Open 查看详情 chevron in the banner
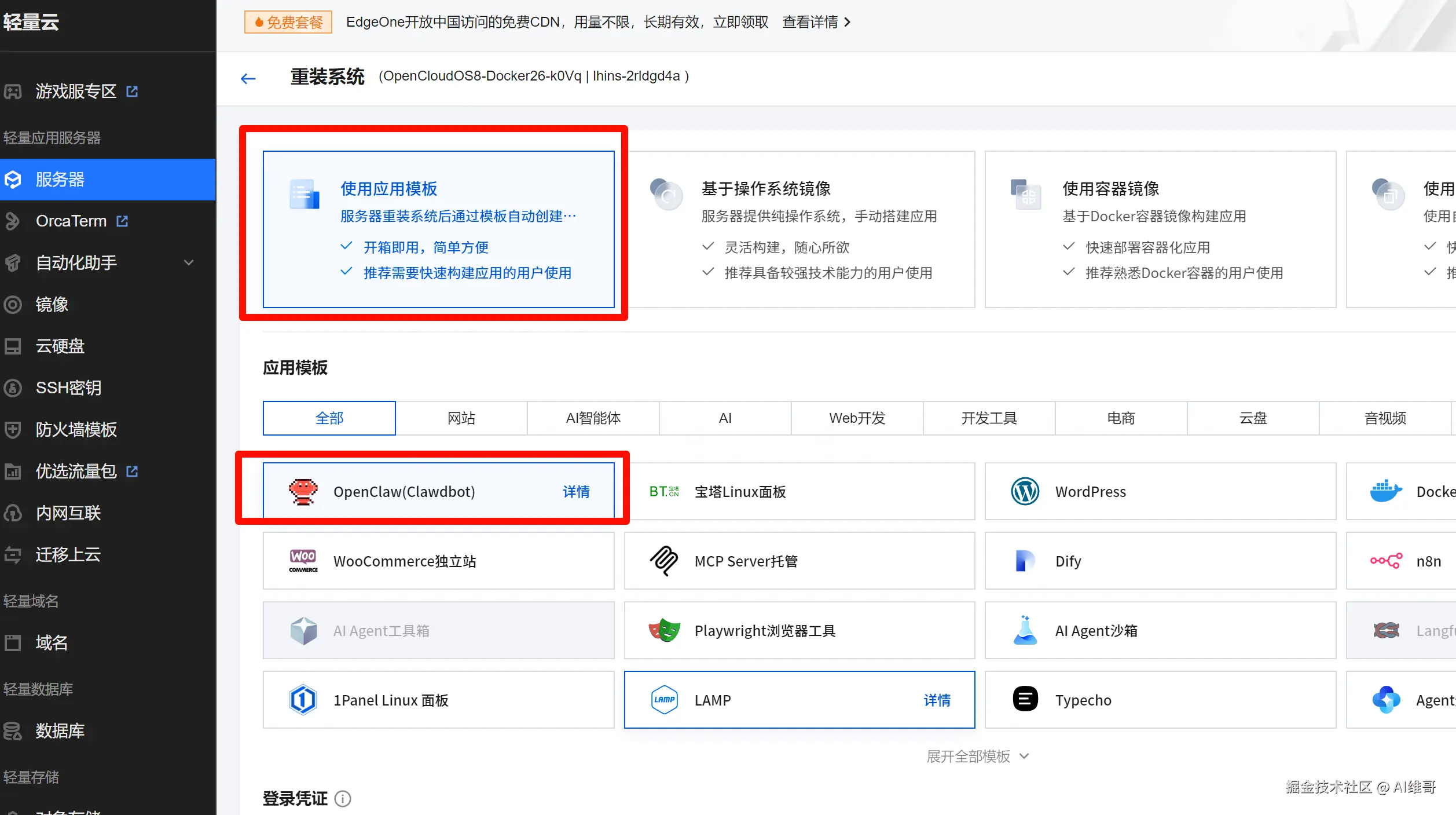This screenshot has height=815, width=1456. [848, 22]
